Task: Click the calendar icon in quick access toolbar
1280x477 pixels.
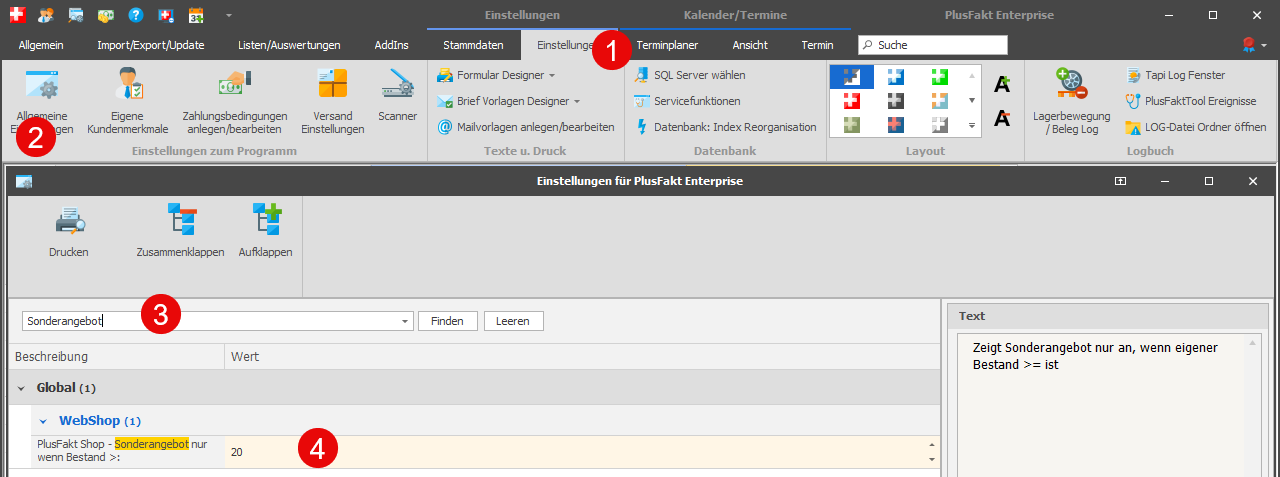Action: pyautogui.click(x=196, y=15)
